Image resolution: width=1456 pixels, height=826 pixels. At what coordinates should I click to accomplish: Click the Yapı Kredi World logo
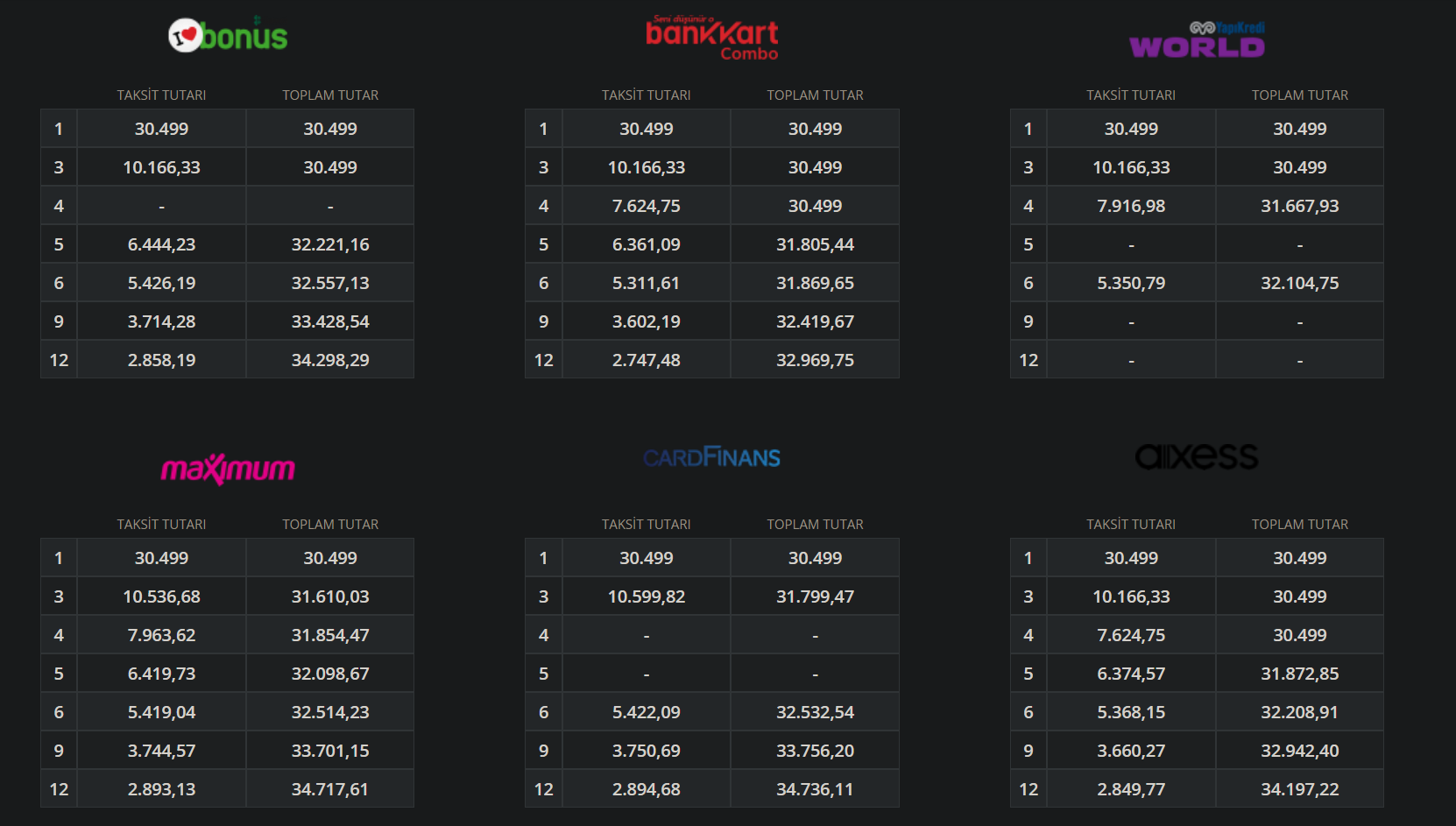[1197, 40]
